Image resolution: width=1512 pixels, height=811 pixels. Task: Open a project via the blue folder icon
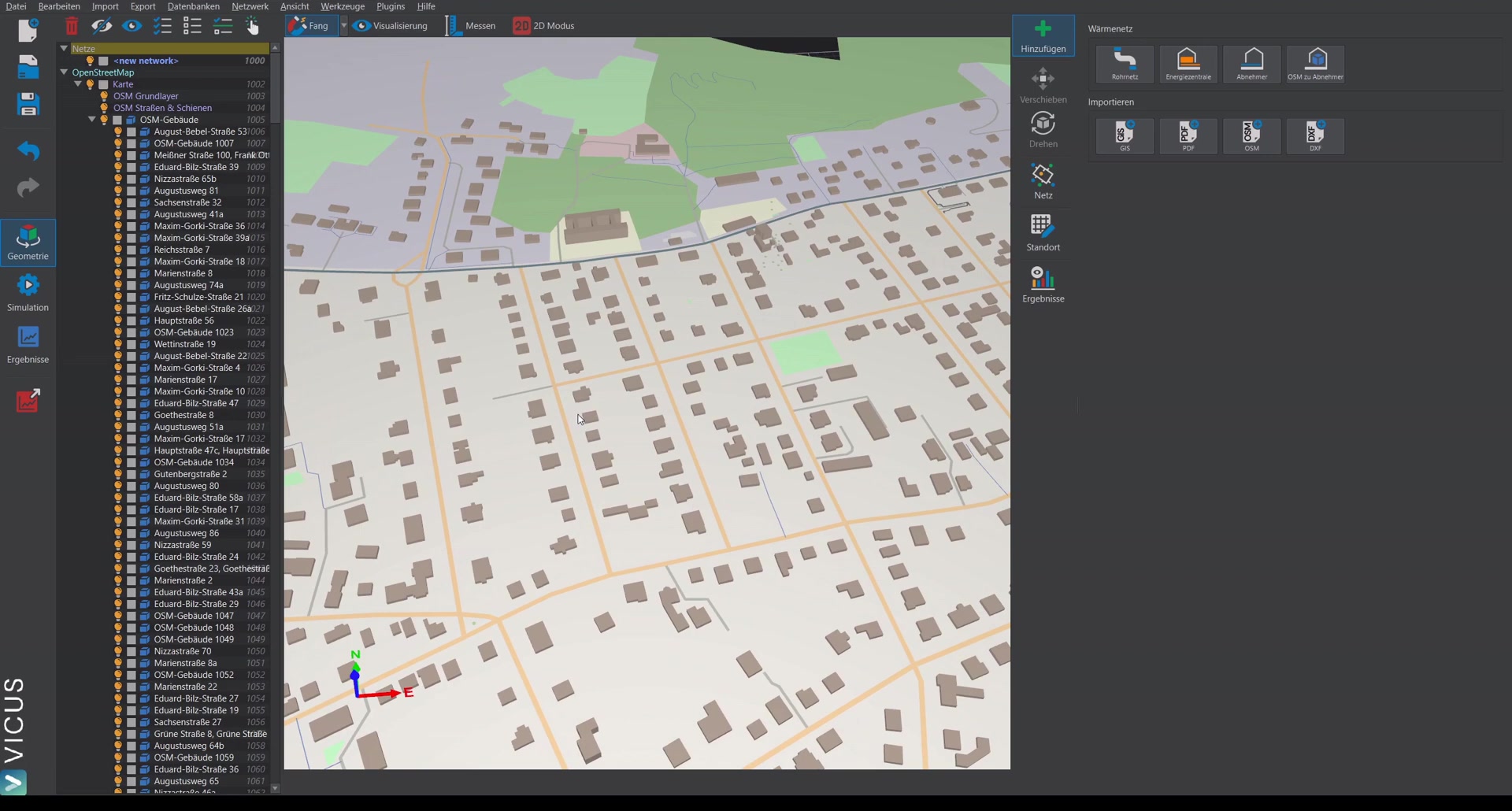[x=28, y=67]
